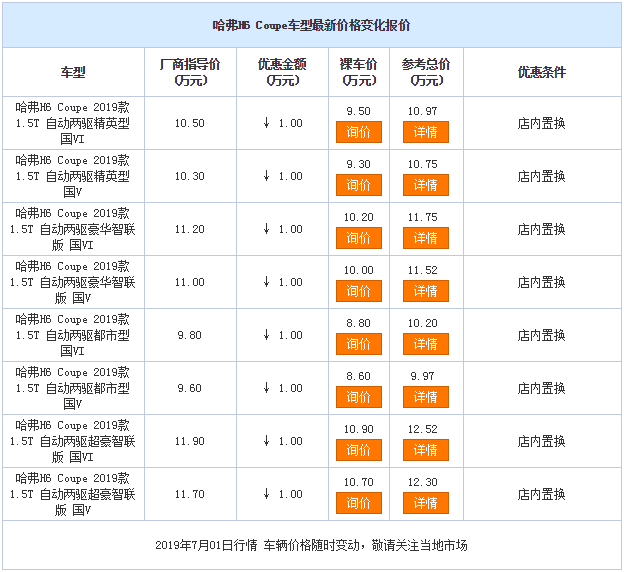Select model name 自动两驱都市型 国V
This screenshot has width=624, height=572.
[x=73, y=388]
